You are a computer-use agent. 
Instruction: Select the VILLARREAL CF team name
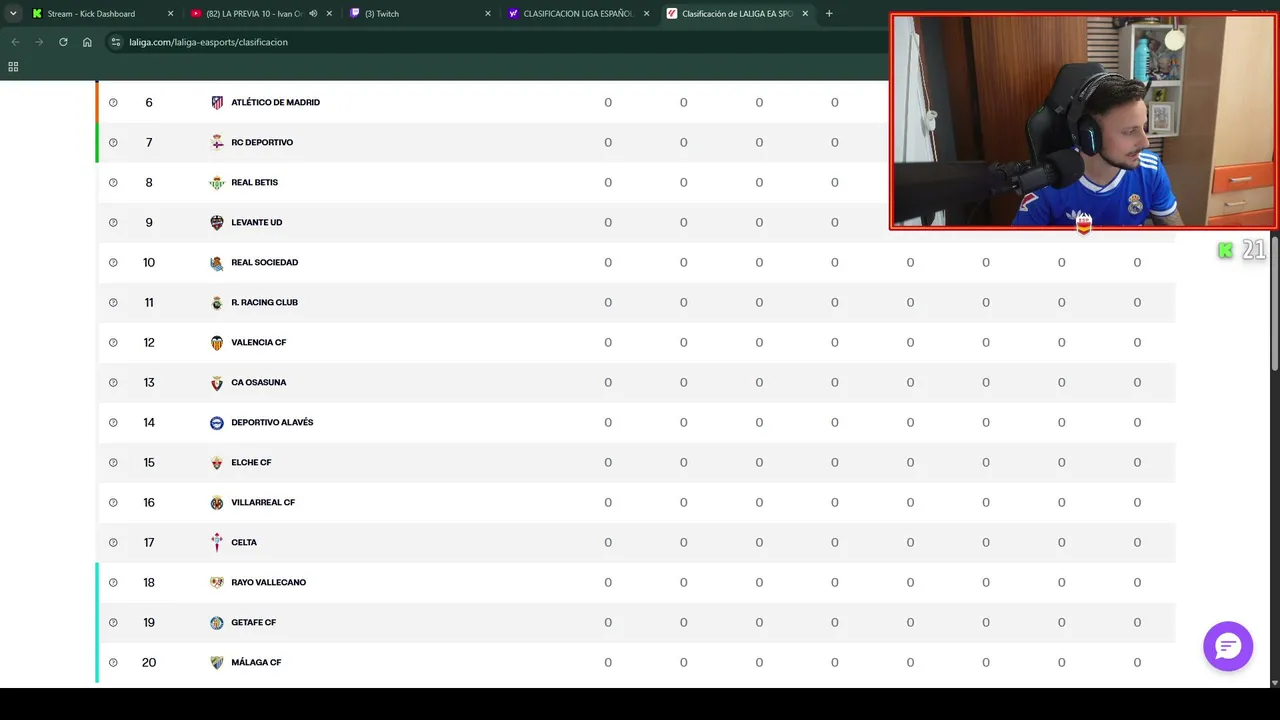tap(263, 502)
